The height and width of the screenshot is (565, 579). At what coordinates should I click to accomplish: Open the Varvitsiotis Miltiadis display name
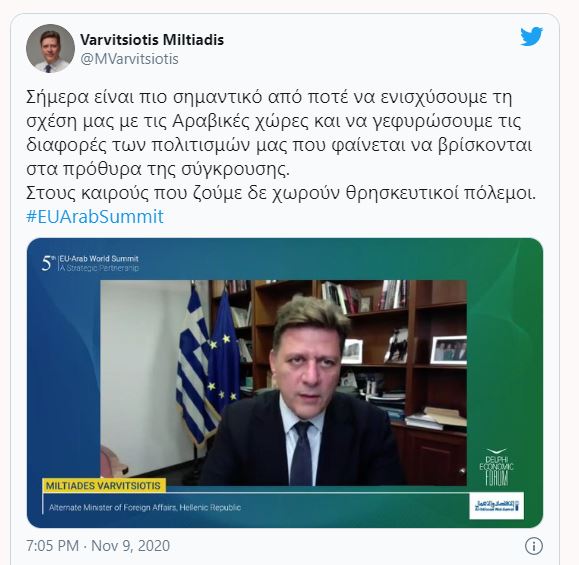pos(152,40)
